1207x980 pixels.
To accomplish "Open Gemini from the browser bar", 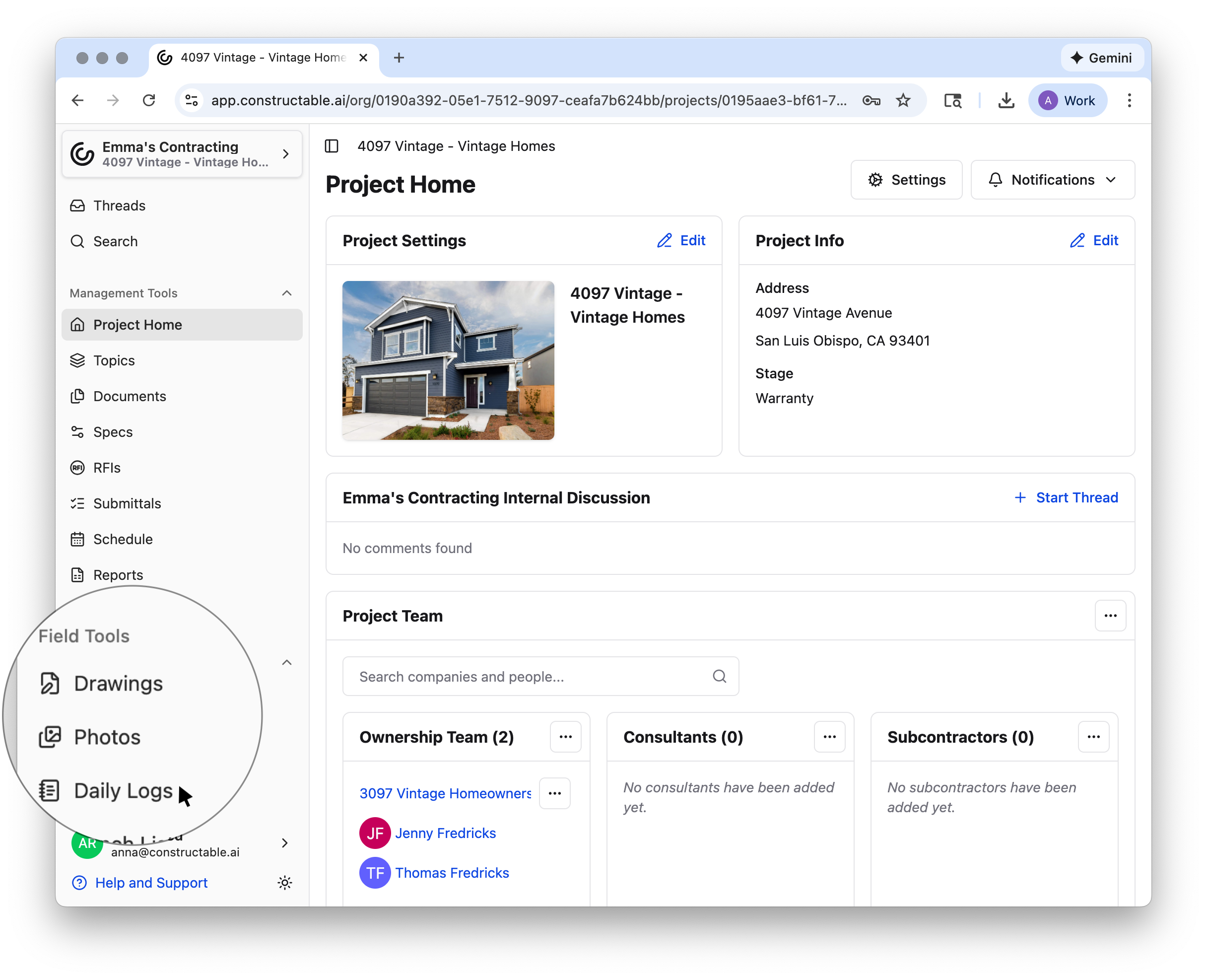I will pos(1101,58).
